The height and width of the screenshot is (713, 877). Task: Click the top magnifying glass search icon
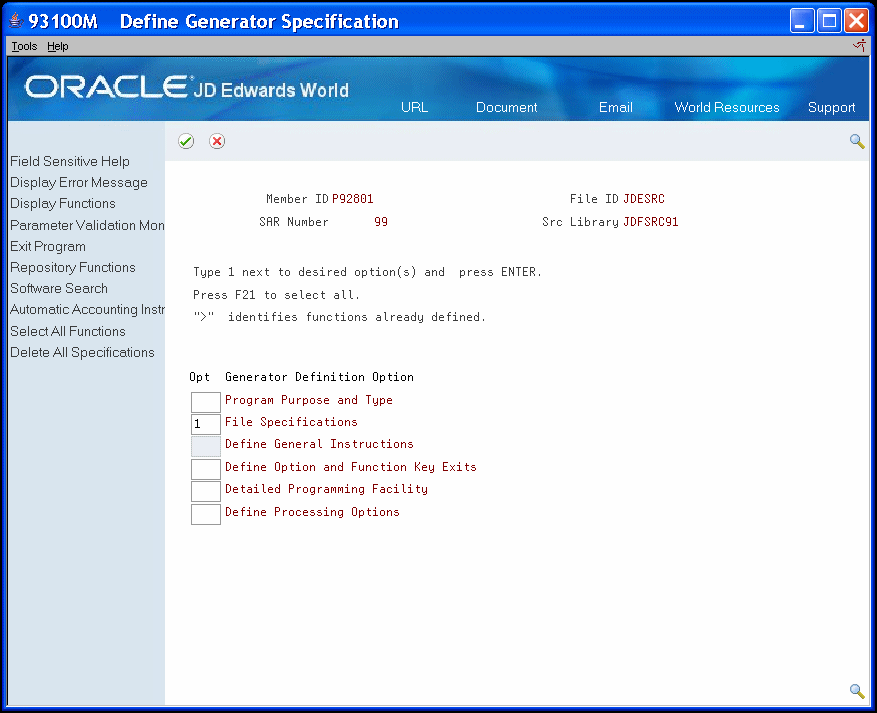pyautogui.click(x=857, y=141)
